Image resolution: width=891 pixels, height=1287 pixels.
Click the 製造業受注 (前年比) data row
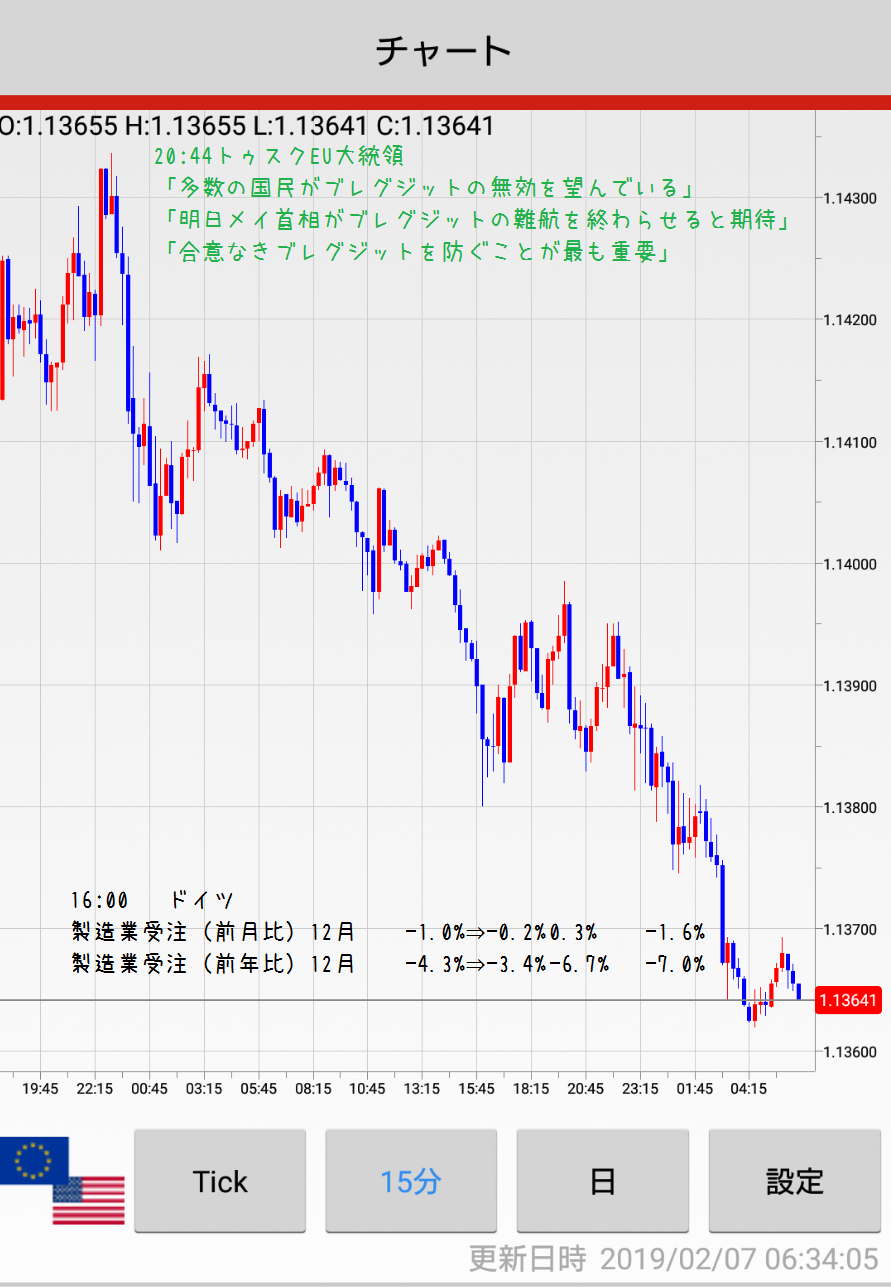tap(388, 965)
